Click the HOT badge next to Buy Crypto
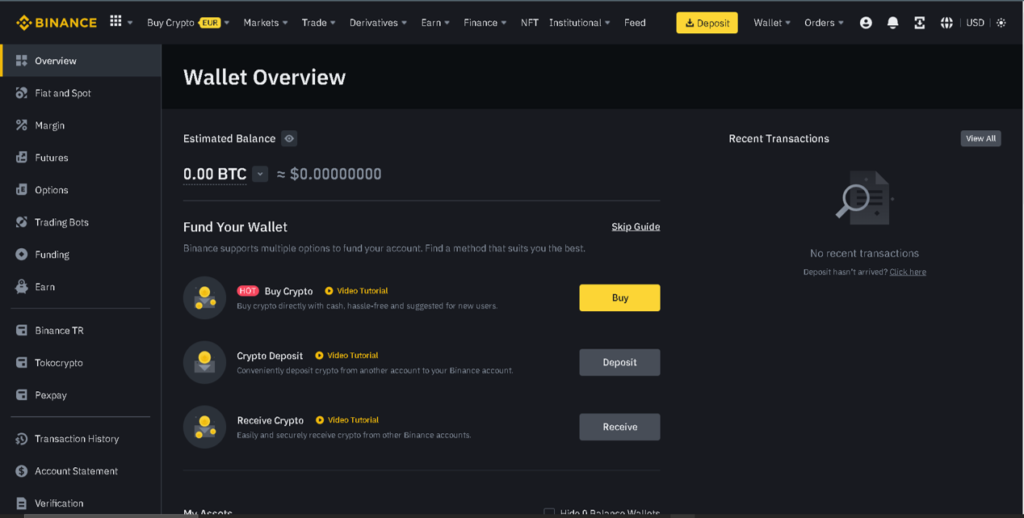 point(248,291)
